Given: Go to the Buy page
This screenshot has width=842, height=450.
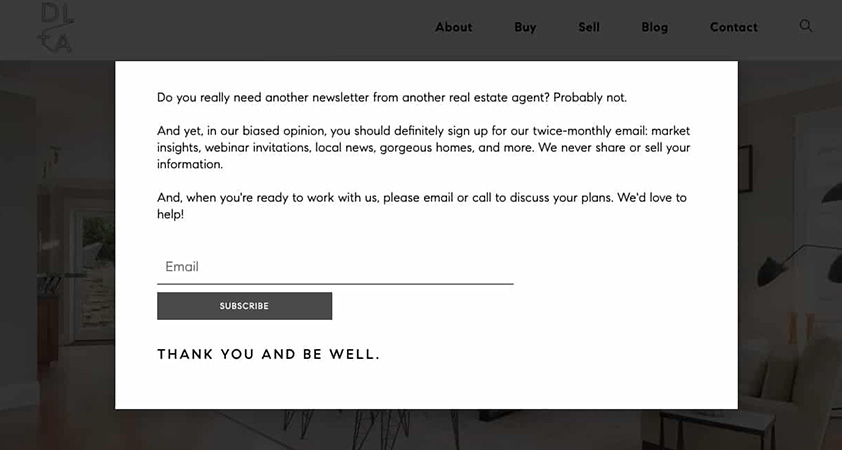Looking at the screenshot, I should point(525,27).
